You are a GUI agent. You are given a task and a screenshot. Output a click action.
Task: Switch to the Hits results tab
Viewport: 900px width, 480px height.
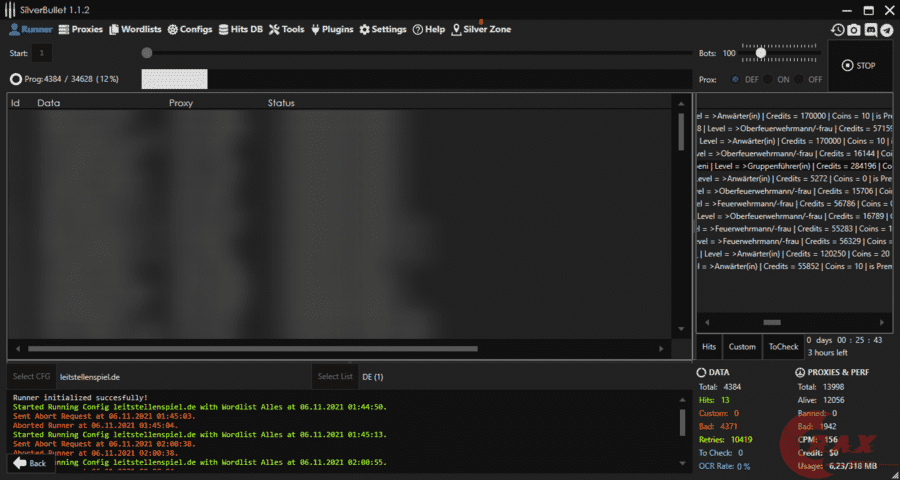click(709, 347)
